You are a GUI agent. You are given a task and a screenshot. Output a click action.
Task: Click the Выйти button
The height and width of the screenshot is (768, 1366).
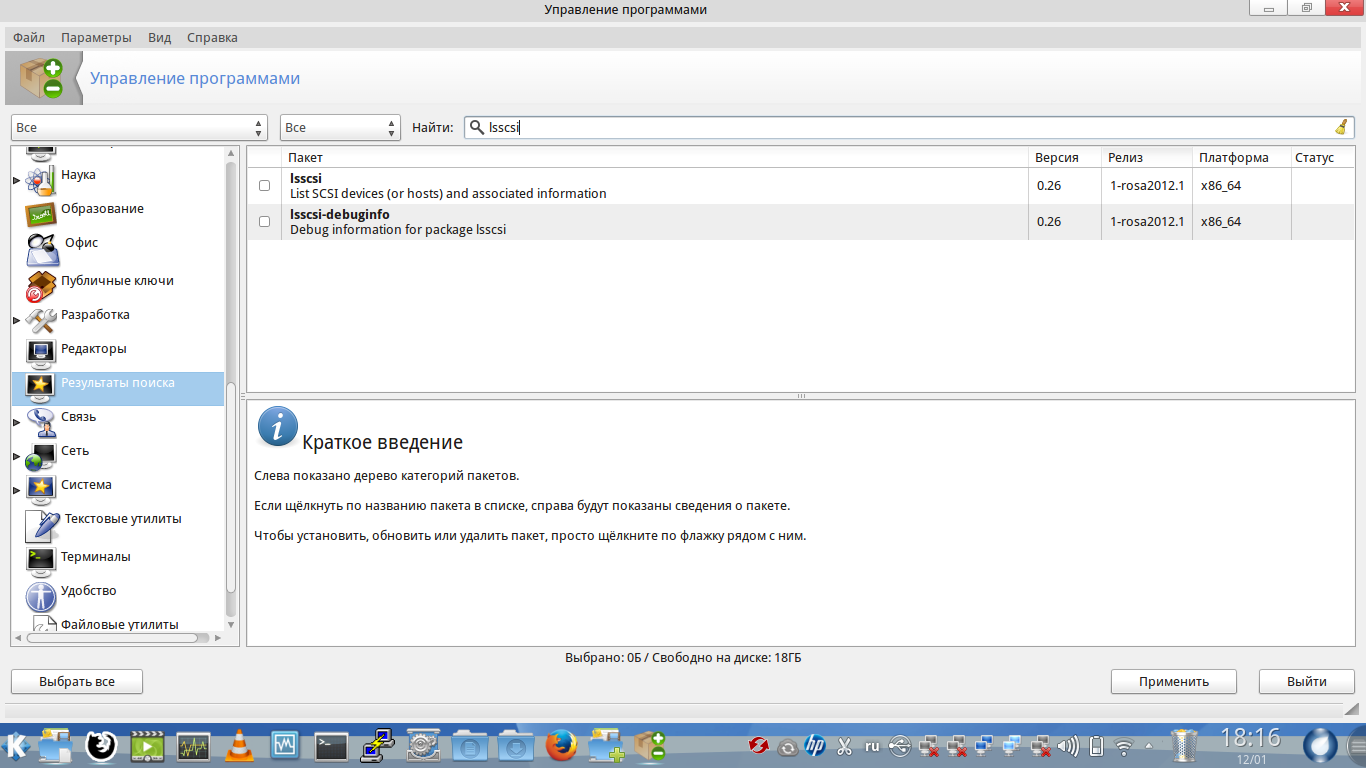(x=1307, y=681)
